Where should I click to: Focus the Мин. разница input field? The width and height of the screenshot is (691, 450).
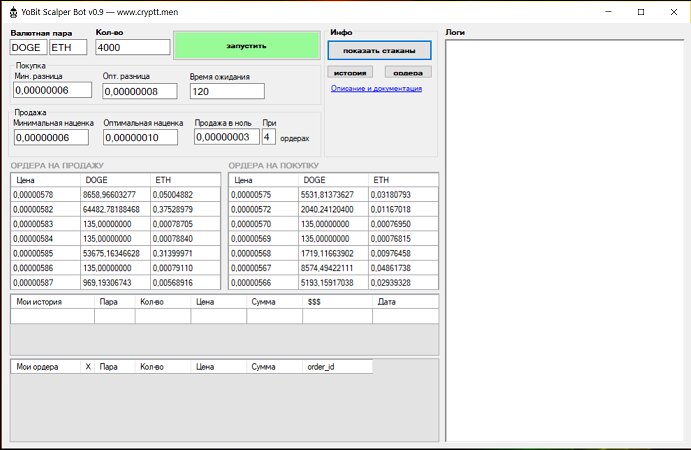(x=52, y=91)
